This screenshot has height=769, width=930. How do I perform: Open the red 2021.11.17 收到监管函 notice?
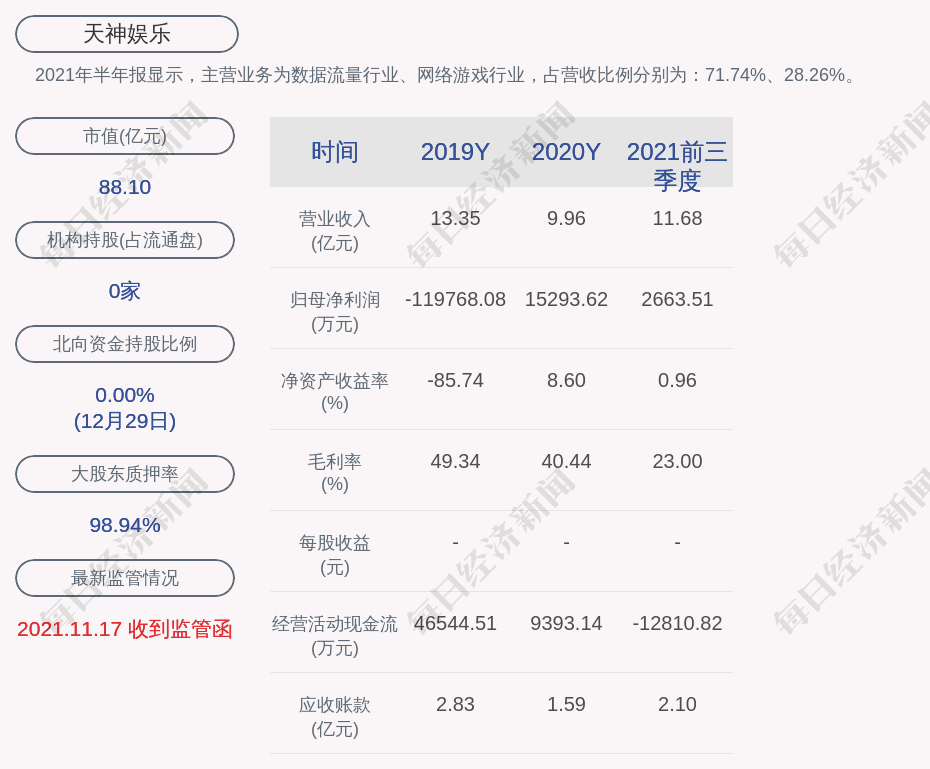pyautogui.click(x=125, y=629)
